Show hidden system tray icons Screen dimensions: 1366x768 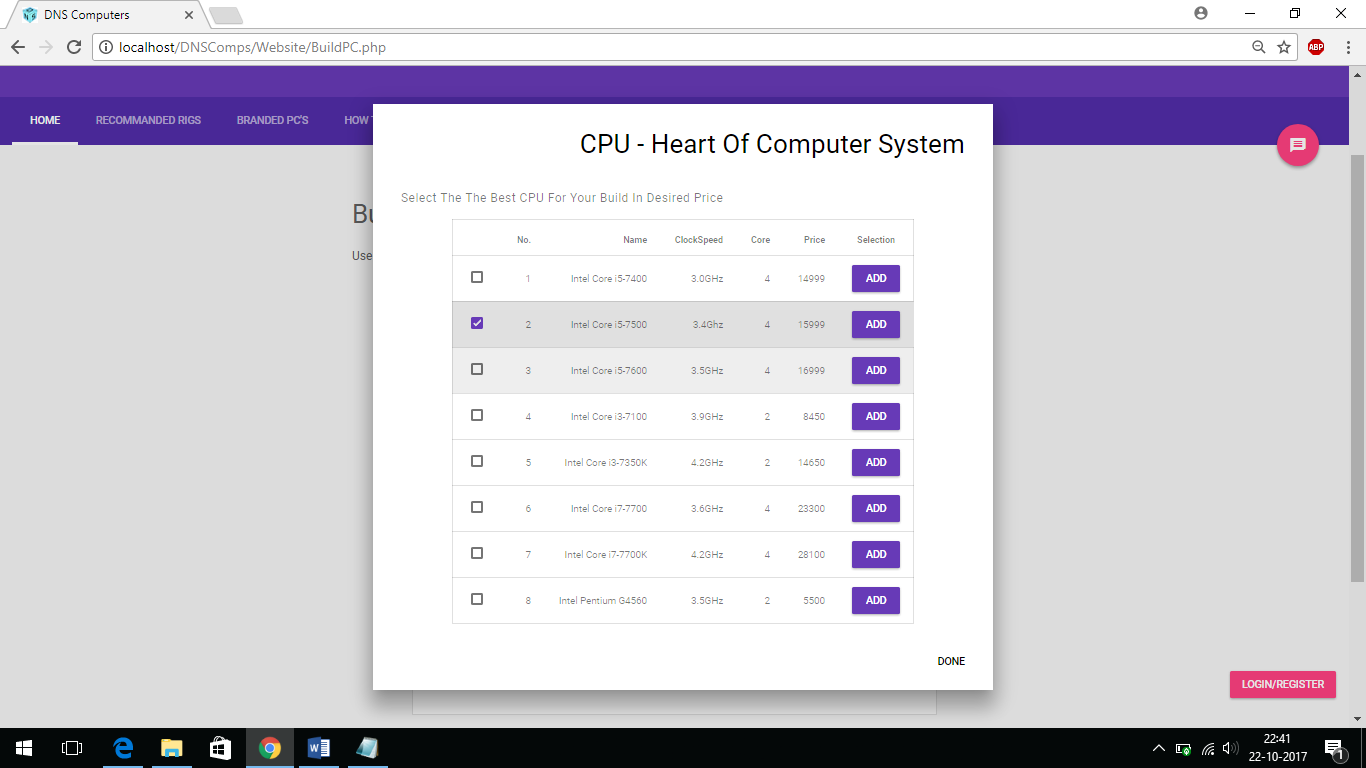1159,748
